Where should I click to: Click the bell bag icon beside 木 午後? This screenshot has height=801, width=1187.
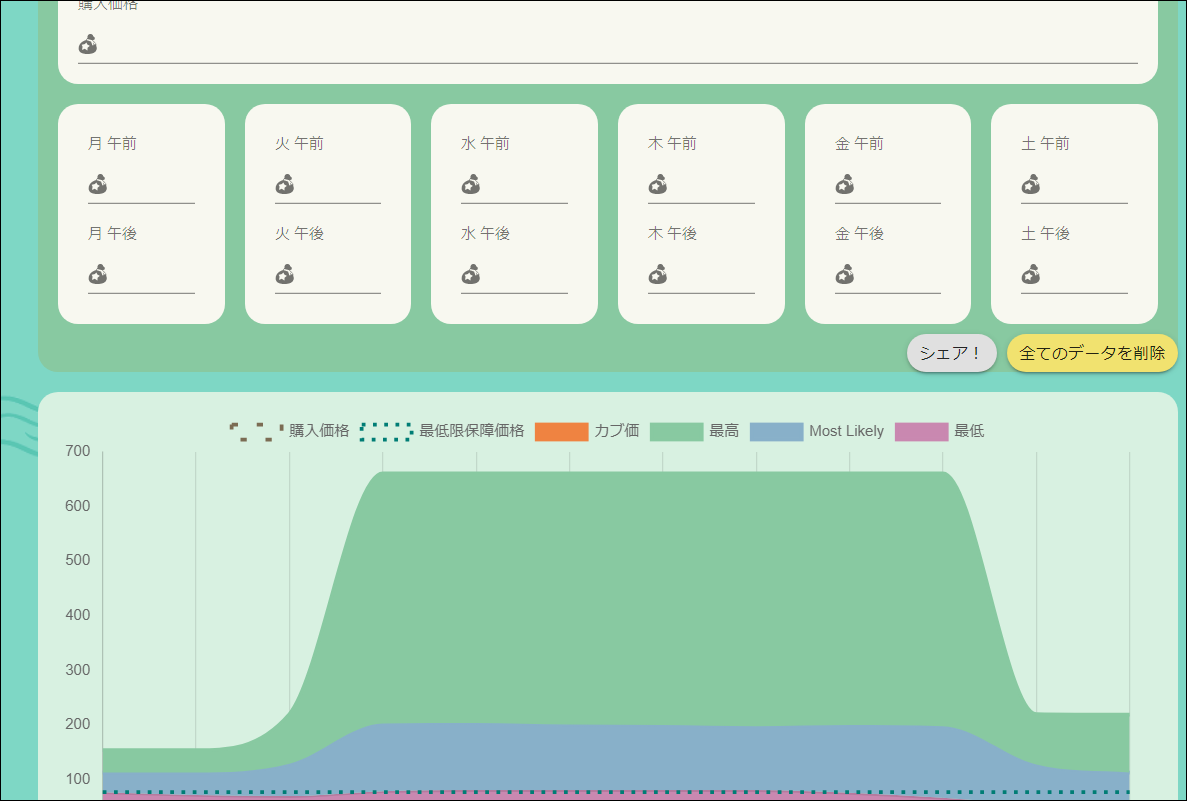pos(657,275)
